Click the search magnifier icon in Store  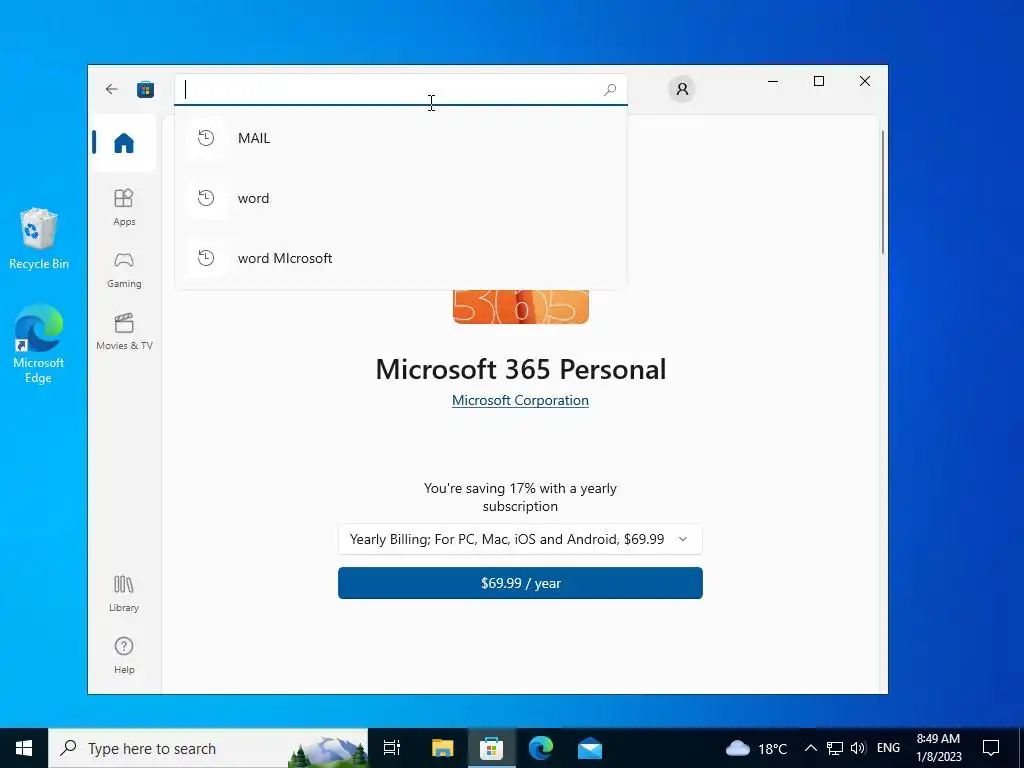610,89
